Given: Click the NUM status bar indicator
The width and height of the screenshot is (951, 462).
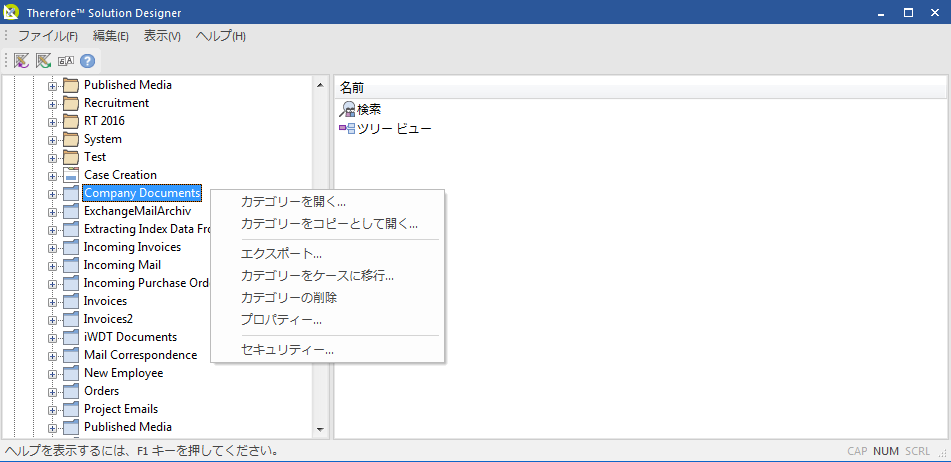Looking at the screenshot, I should 886,451.
